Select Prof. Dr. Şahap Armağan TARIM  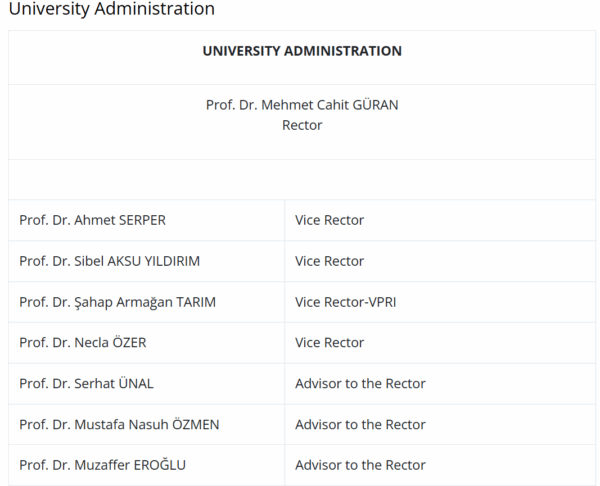point(117,302)
